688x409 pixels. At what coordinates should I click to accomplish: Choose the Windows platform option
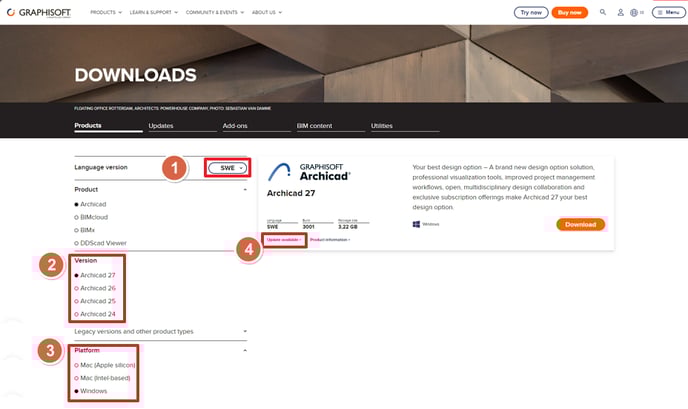pyautogui.click(x=91, y=391)
